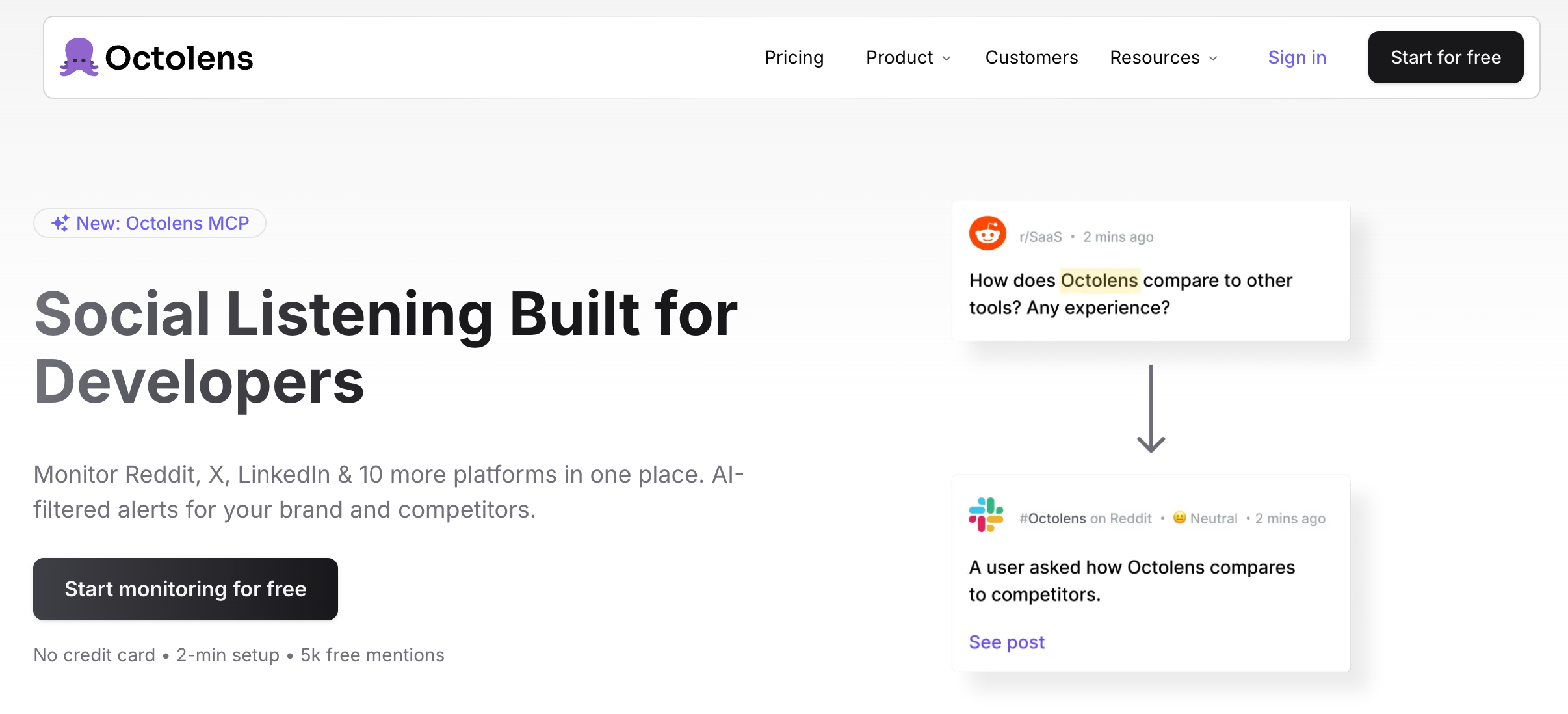Image resolution: width=1568 pixels, height=714 pixels.
Task: Click the "2-min setup" text
Action: pos(228,655)
